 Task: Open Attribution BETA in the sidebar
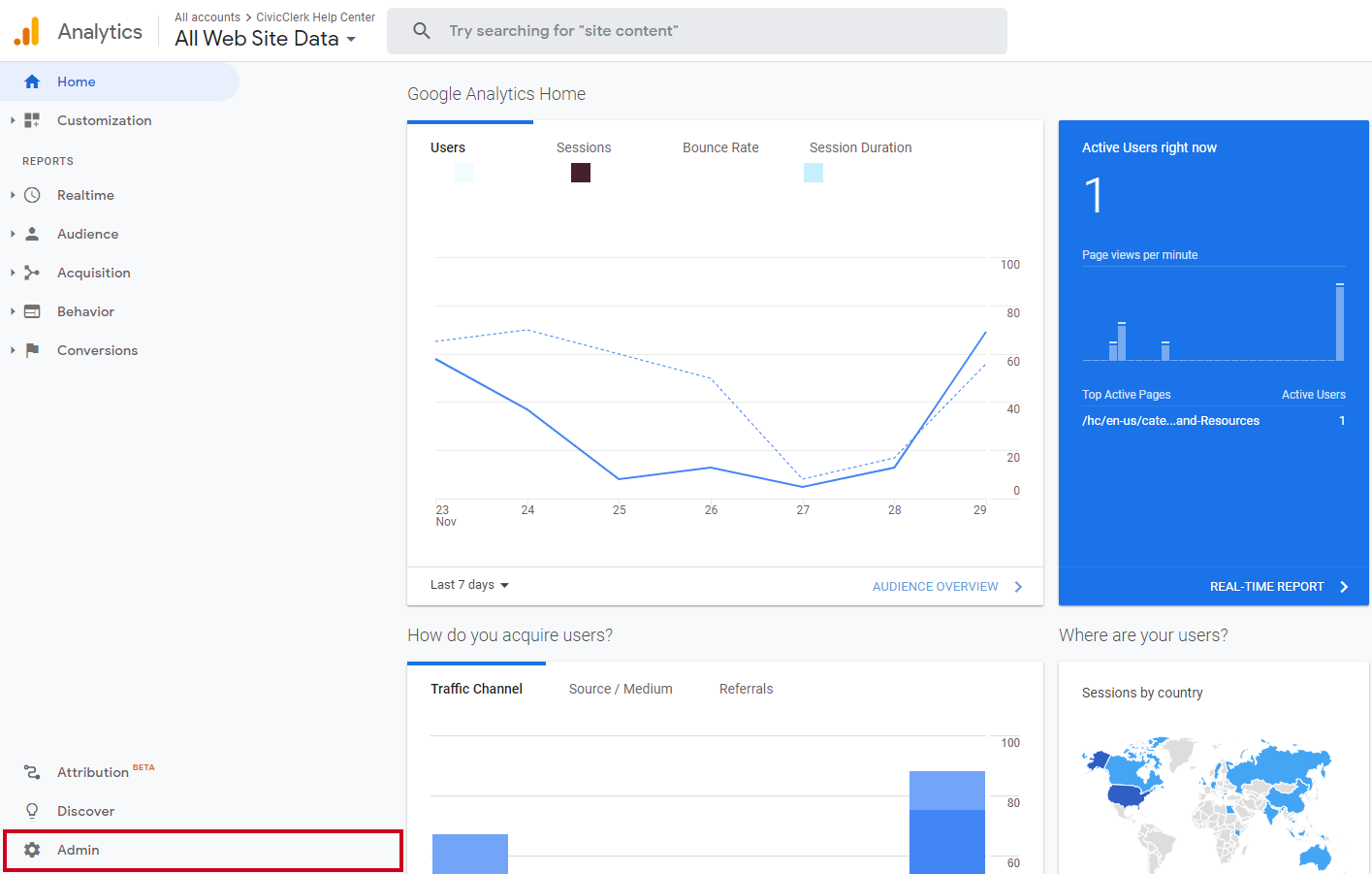(x=106, y=772)
